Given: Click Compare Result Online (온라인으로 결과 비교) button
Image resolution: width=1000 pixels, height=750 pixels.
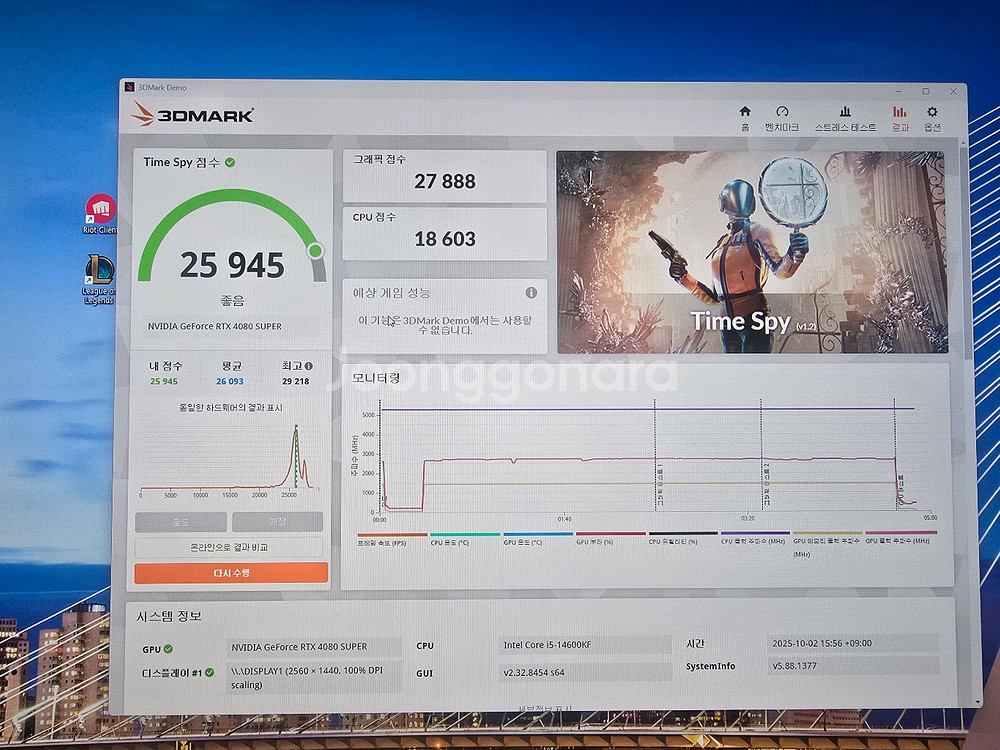Looking at the screenshot, I should click(x=229, y=548).
